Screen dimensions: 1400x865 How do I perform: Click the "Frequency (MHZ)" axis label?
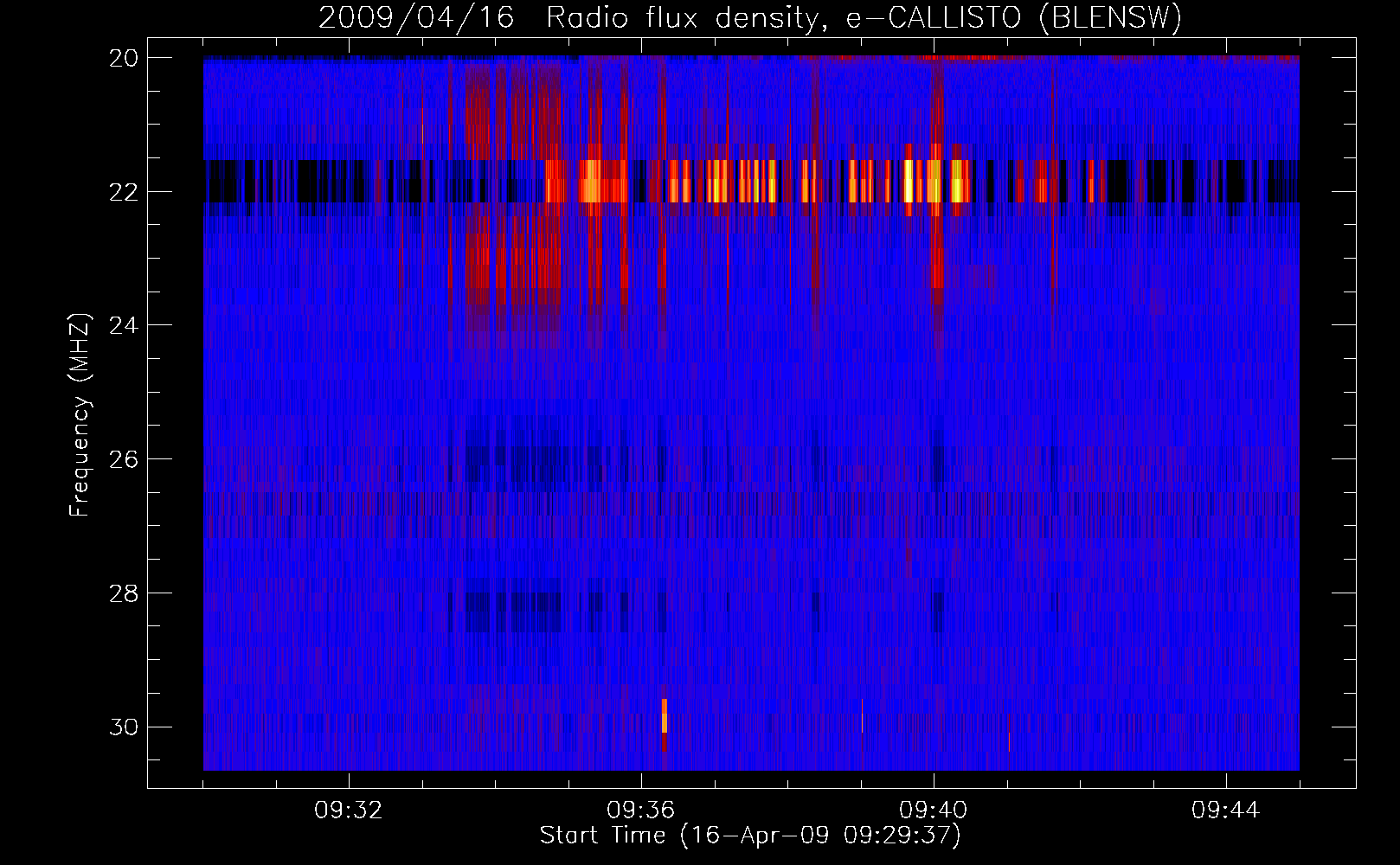tap(80, 415)
